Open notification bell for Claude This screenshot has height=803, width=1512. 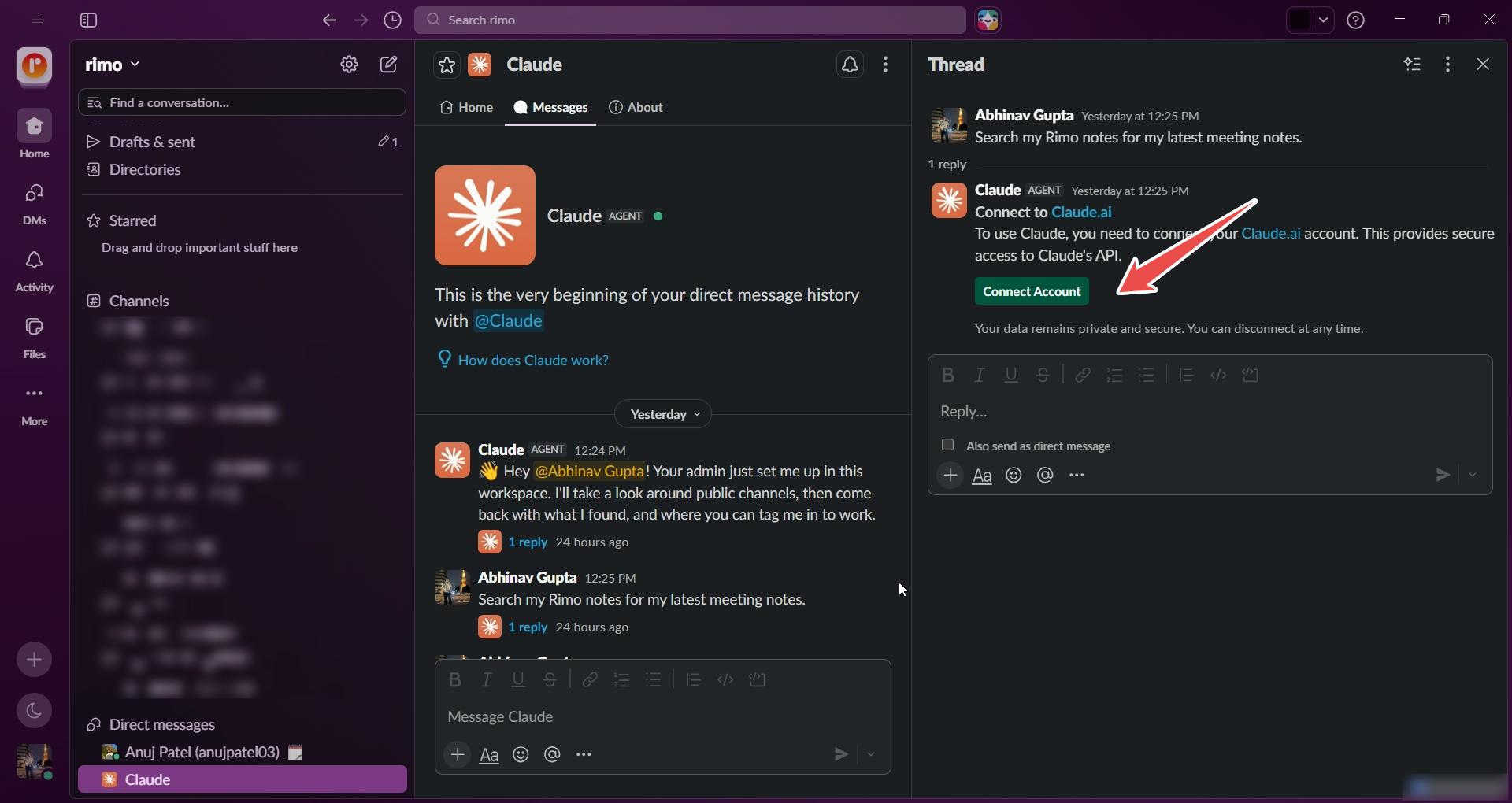click(850, 65)
